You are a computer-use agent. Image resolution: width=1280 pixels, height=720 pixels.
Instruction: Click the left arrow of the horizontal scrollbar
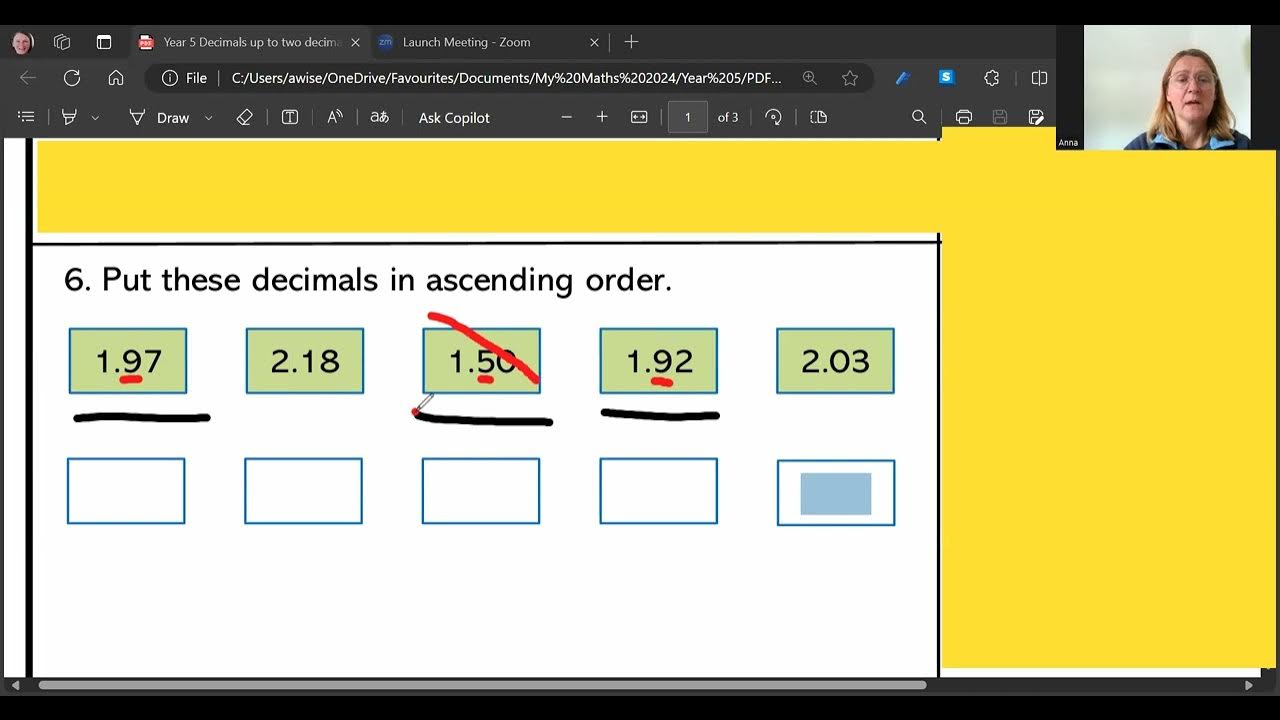coord(15,685)
